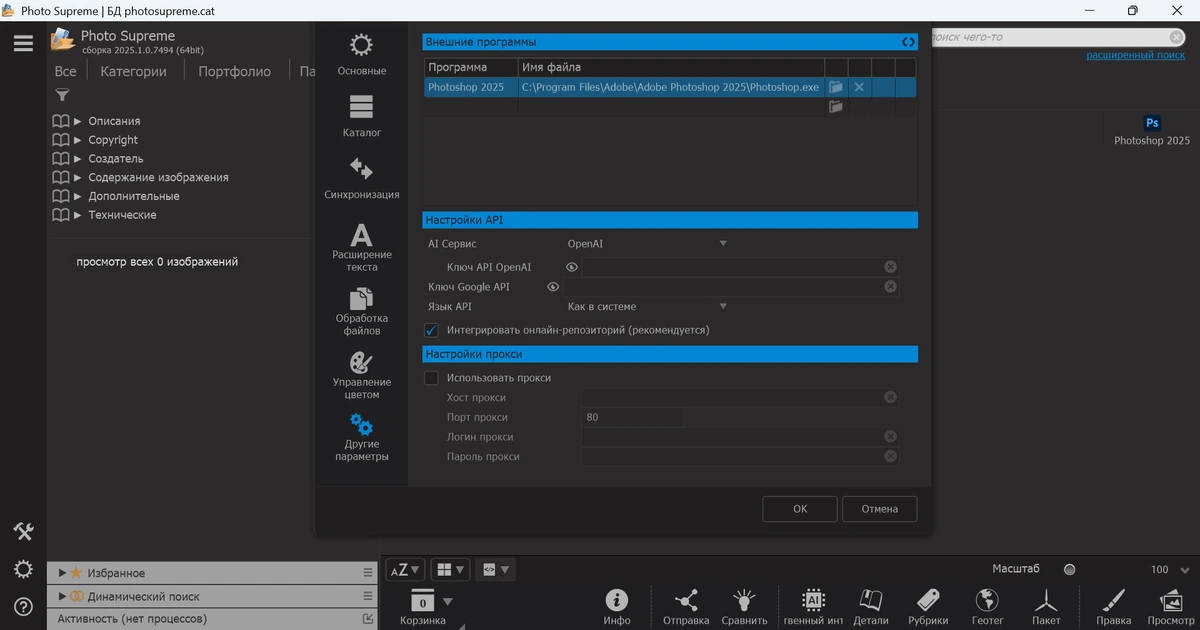Viewport: 1200px width, 630px height.
Task: Switch to the Портфолио tab
Action: (235, 71)
